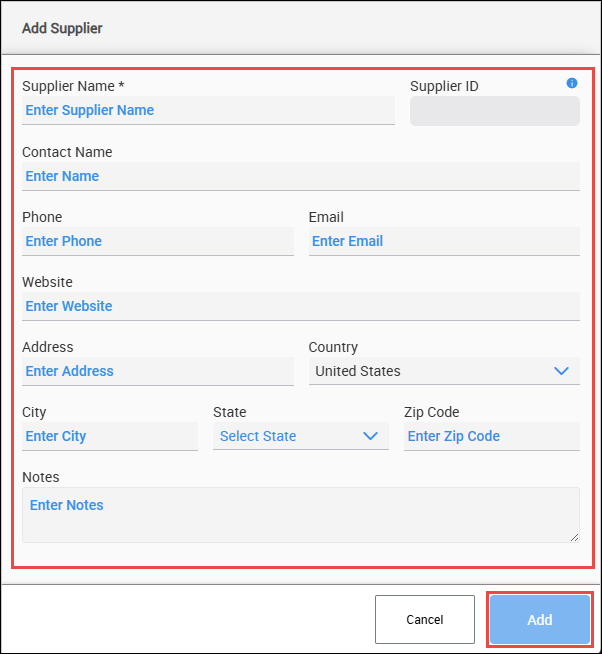602x654 pixels.
Task: Click the Add Supplier dialog title
Action: [62, 28]
